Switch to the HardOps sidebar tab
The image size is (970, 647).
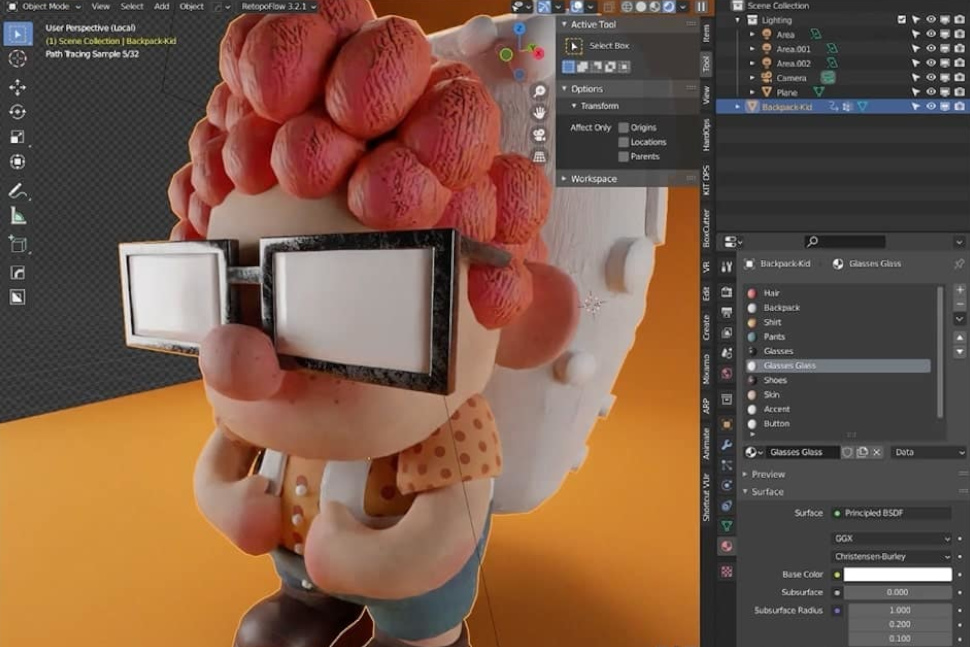pyautogui.click(x=707, y=135)
